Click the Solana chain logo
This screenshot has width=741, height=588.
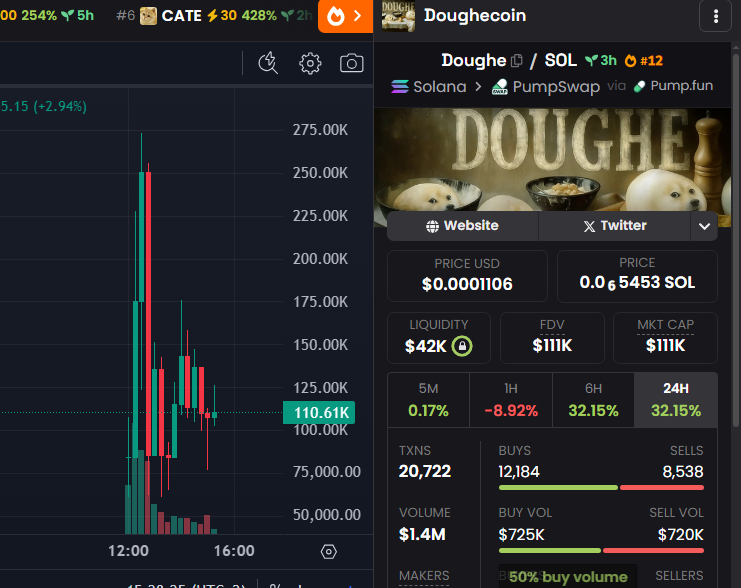400,86
